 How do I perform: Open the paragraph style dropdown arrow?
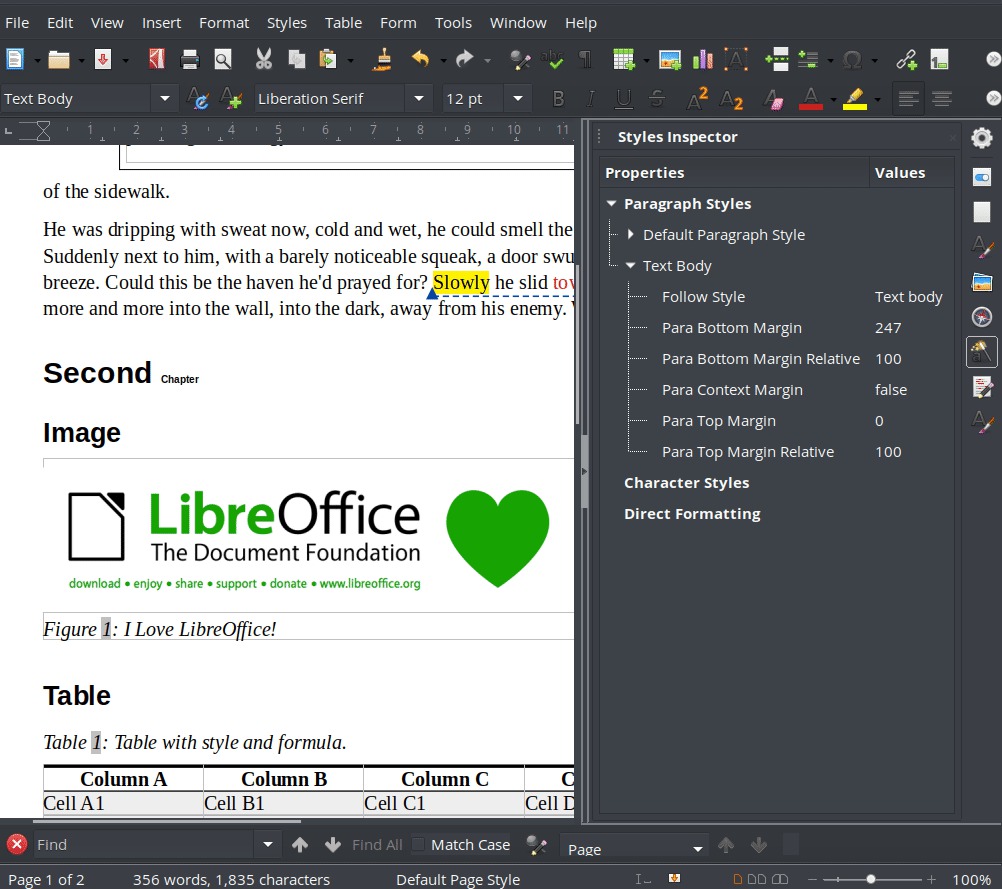pos(165,98)
